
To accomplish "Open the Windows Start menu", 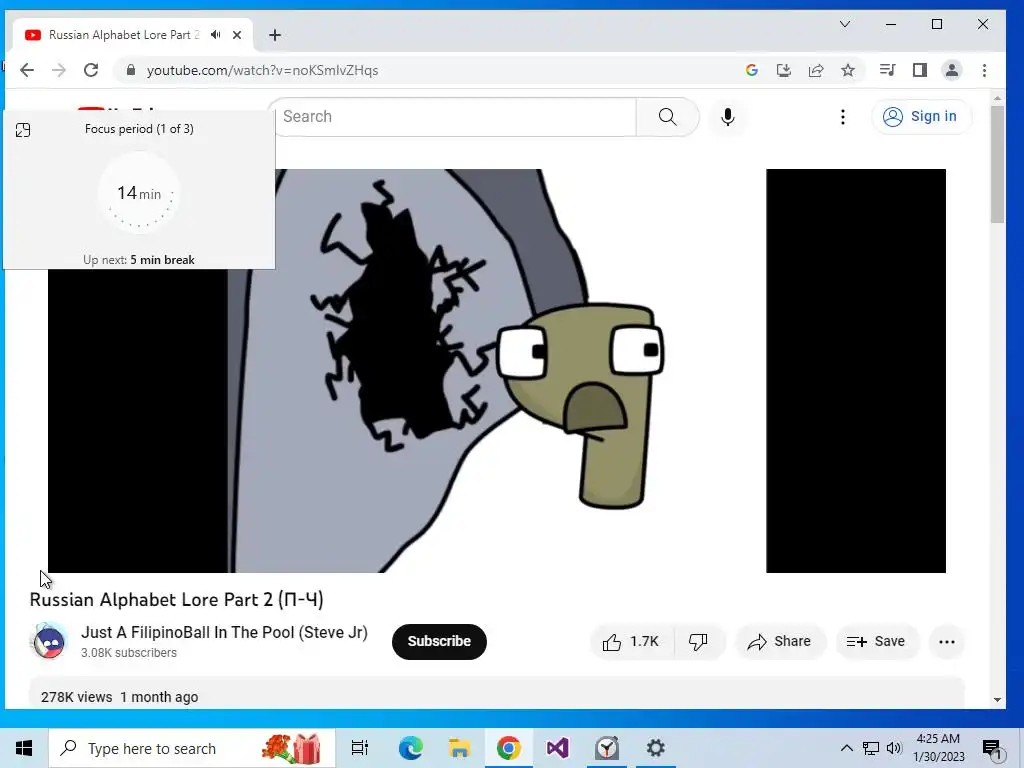I will point(24,748).
